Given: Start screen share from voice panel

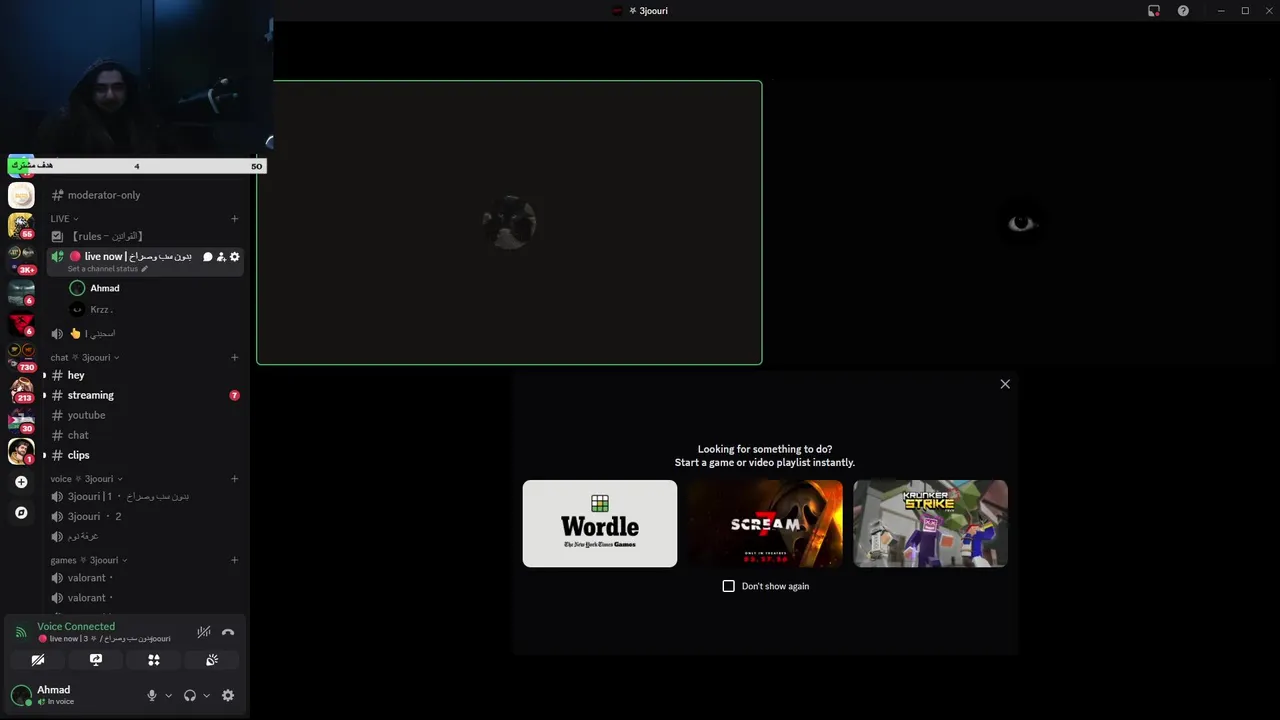Looking at the screenshot, I should [96, 660].
